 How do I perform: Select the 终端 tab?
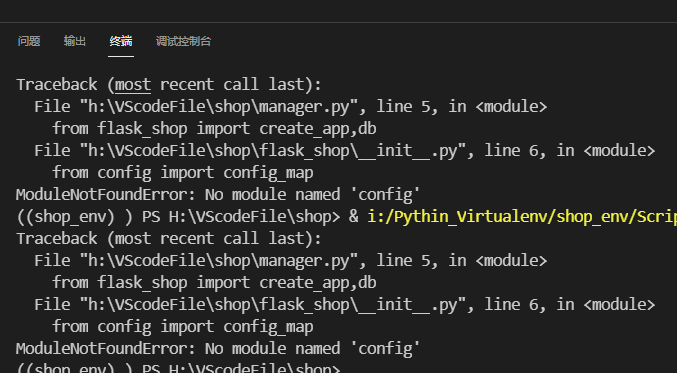[x=121, y=41]
